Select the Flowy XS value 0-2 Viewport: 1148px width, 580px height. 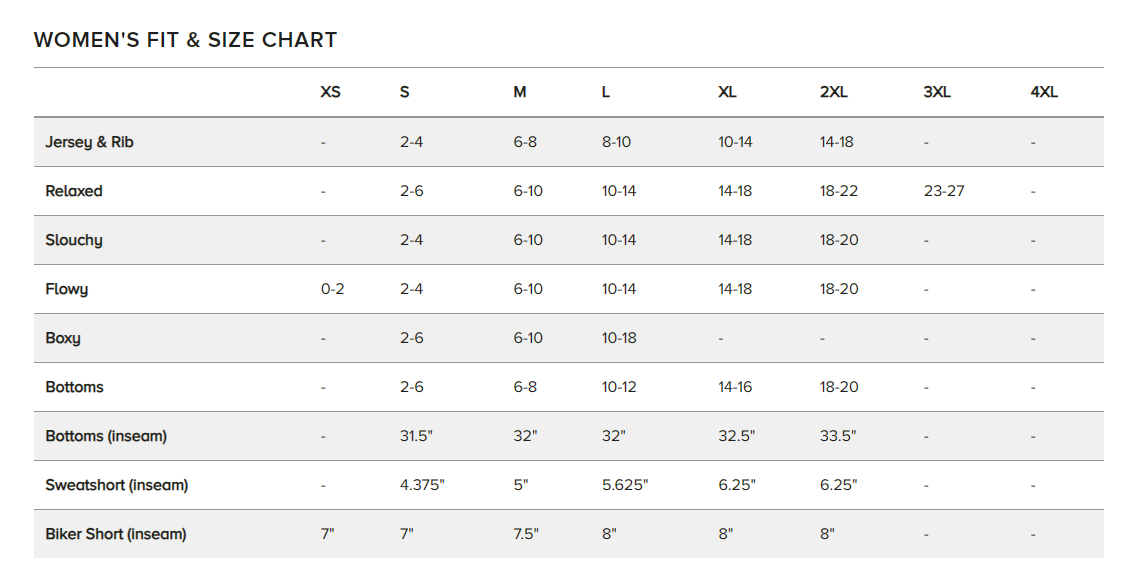[x=333, y=289]
